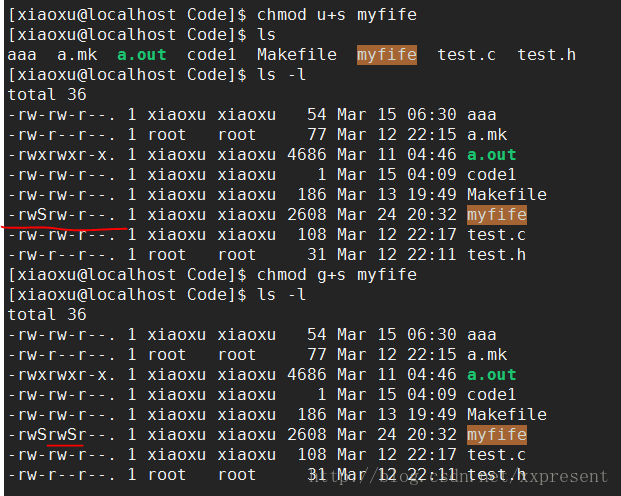This screenshot has width=621, height=496.
Task: Click size '2608' on the -rwSrw-r--. row
Action: pos(307,215)
